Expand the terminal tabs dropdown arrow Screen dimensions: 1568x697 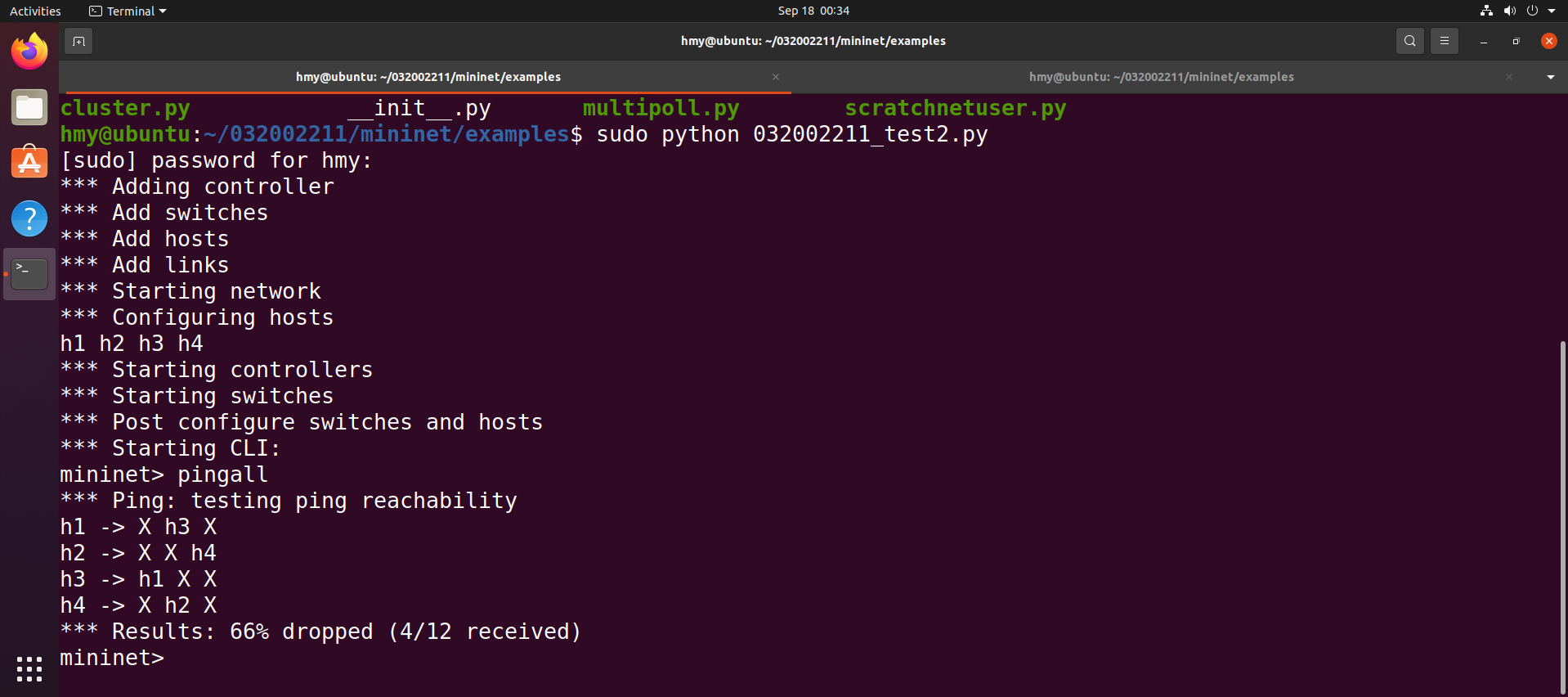click(x=1550, y=77)
